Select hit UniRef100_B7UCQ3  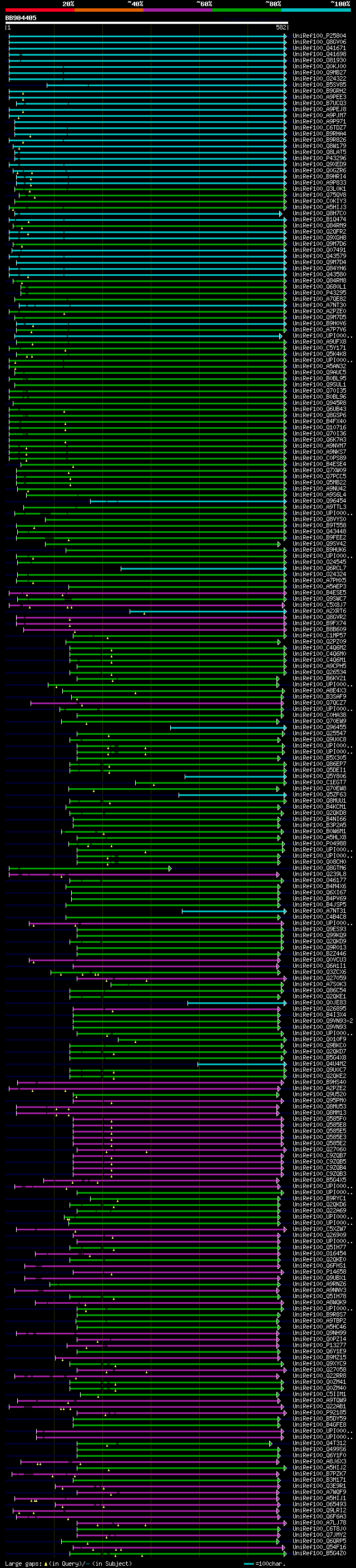pyautogui.click(x=319, y=103)
